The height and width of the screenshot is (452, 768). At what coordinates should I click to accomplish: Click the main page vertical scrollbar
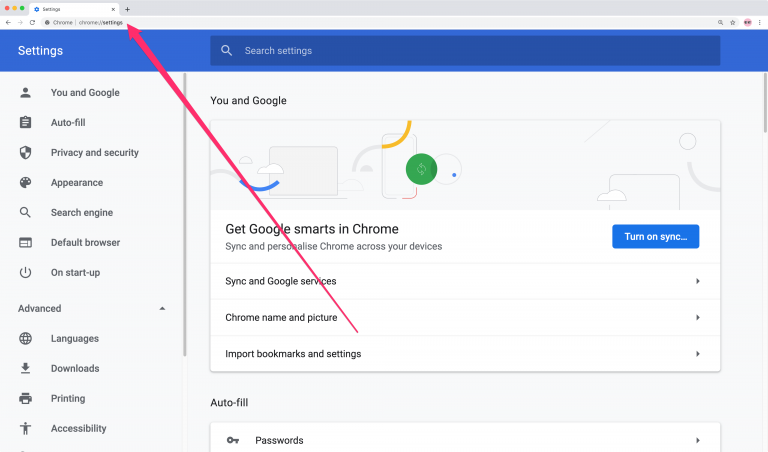(765, 103)
